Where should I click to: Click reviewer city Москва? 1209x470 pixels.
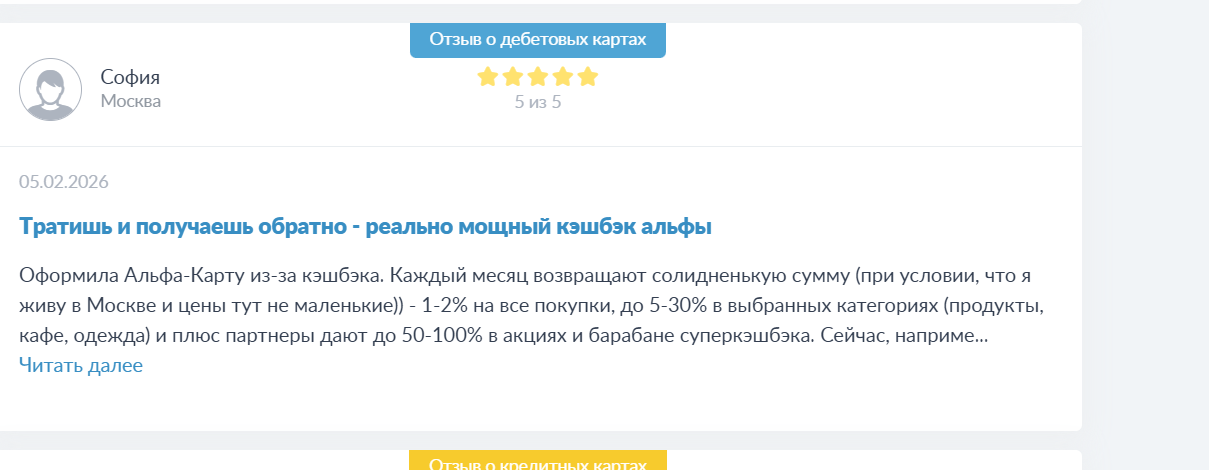coord(131,101)
